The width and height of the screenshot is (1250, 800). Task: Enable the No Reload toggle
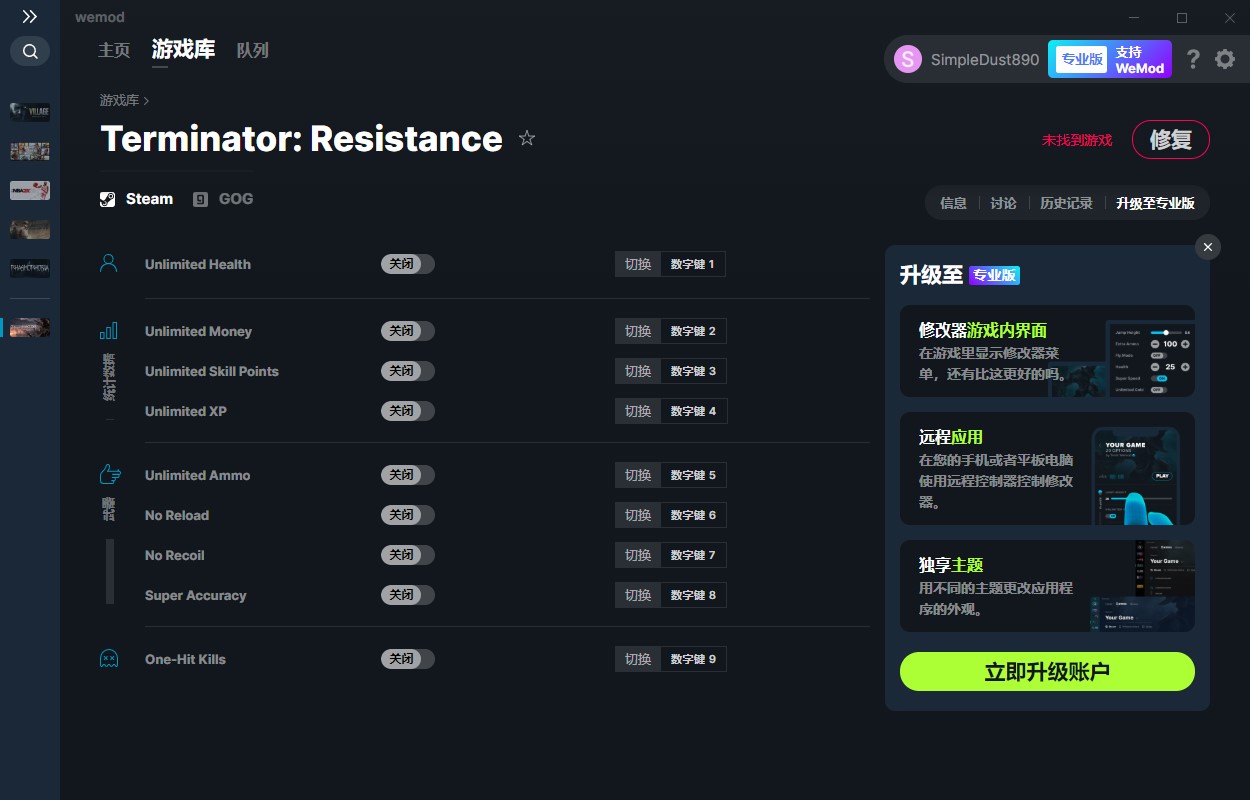point(408,515)
